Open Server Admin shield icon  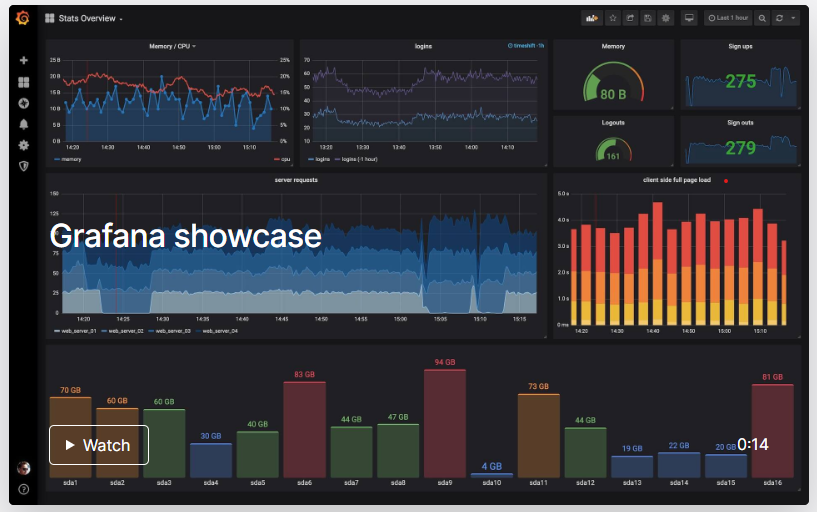click(x=23, y=166)
